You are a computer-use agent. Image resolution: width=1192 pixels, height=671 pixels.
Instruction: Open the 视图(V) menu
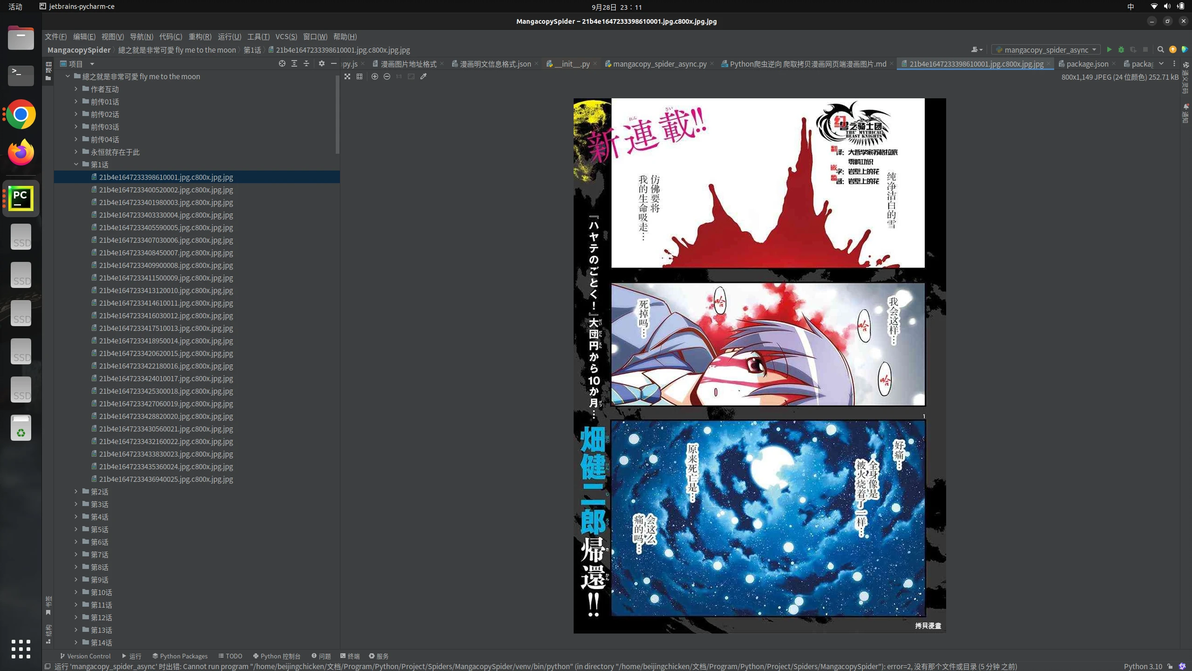(x=113, y=36)
